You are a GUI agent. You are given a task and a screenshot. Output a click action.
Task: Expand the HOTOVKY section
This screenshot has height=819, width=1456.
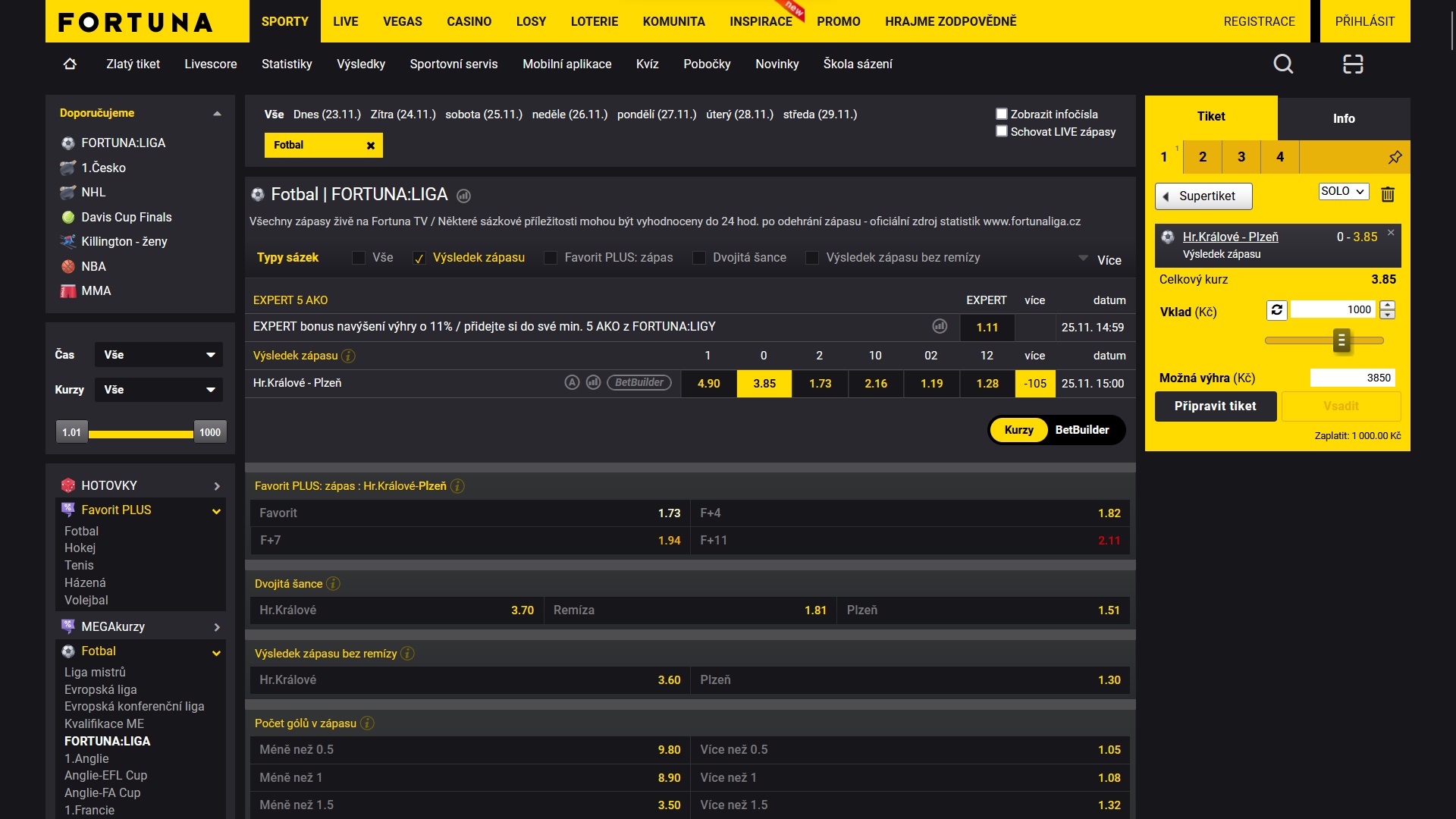coord(217,486)
